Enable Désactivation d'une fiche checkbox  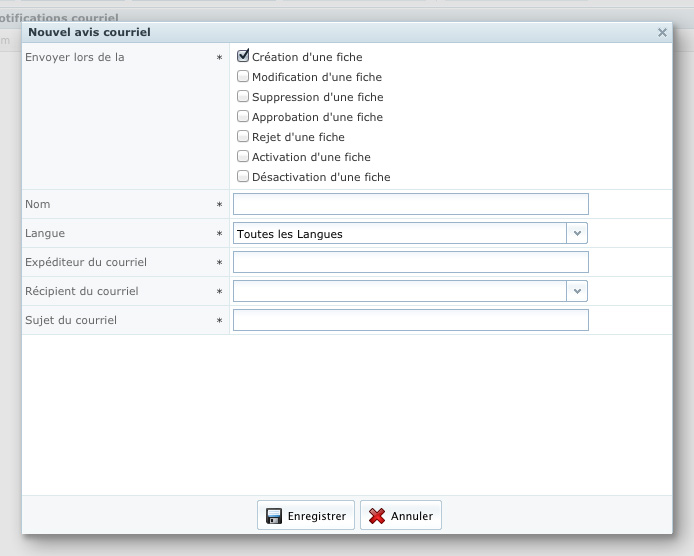[x=243, y=177]
